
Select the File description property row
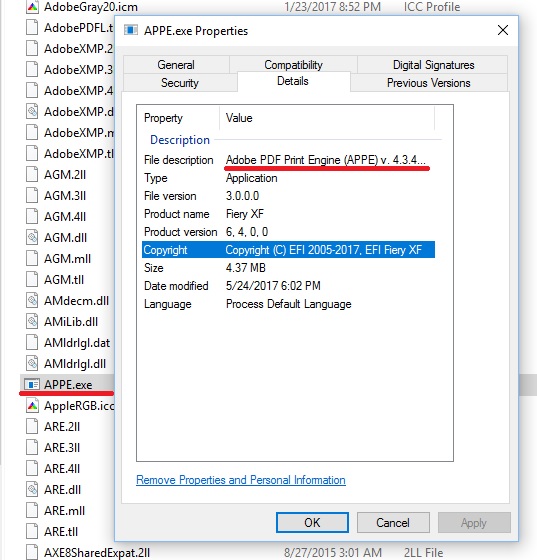click(x=288, y=160)
